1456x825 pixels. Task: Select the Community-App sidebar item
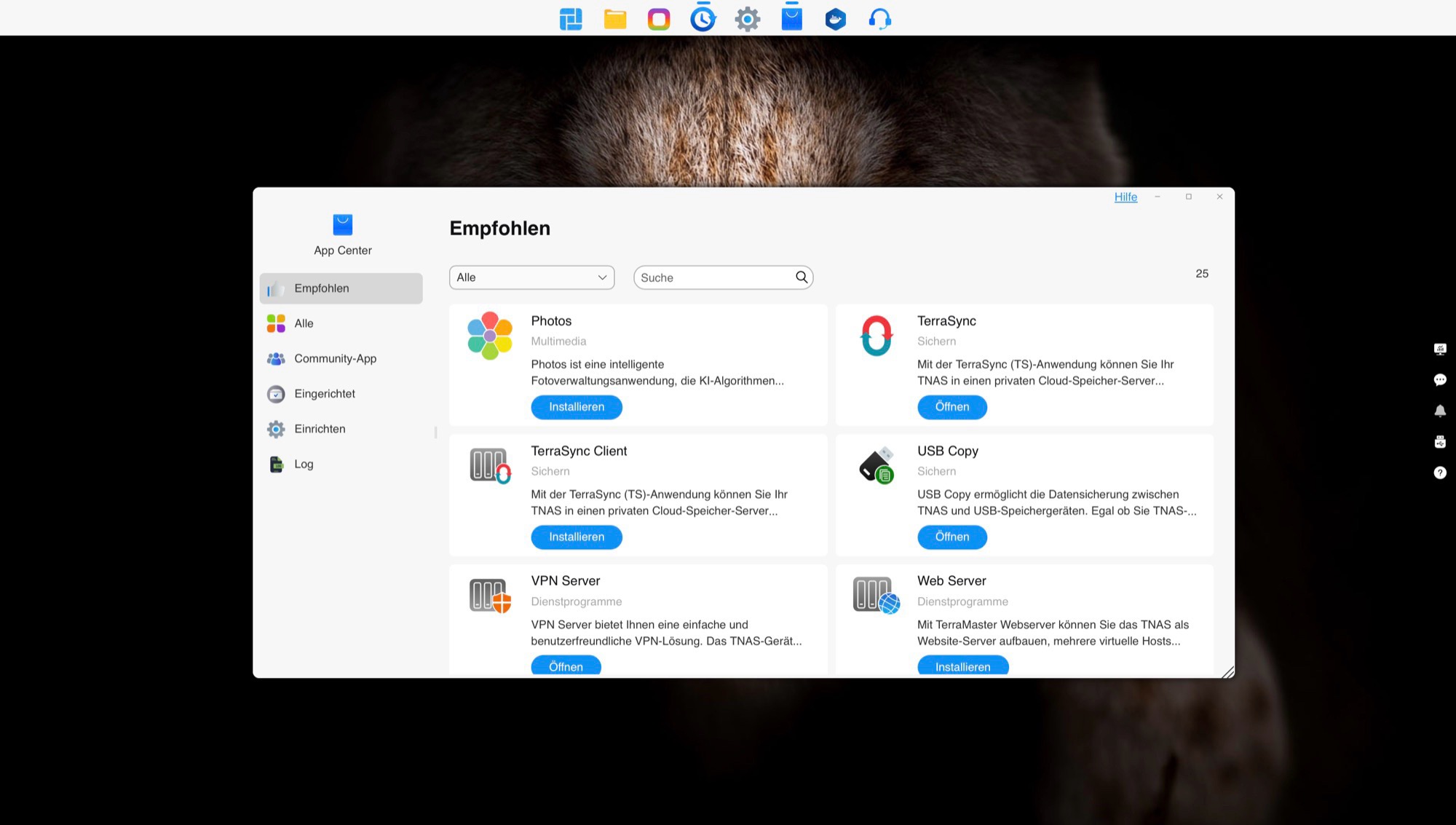[x=335, y=359]
